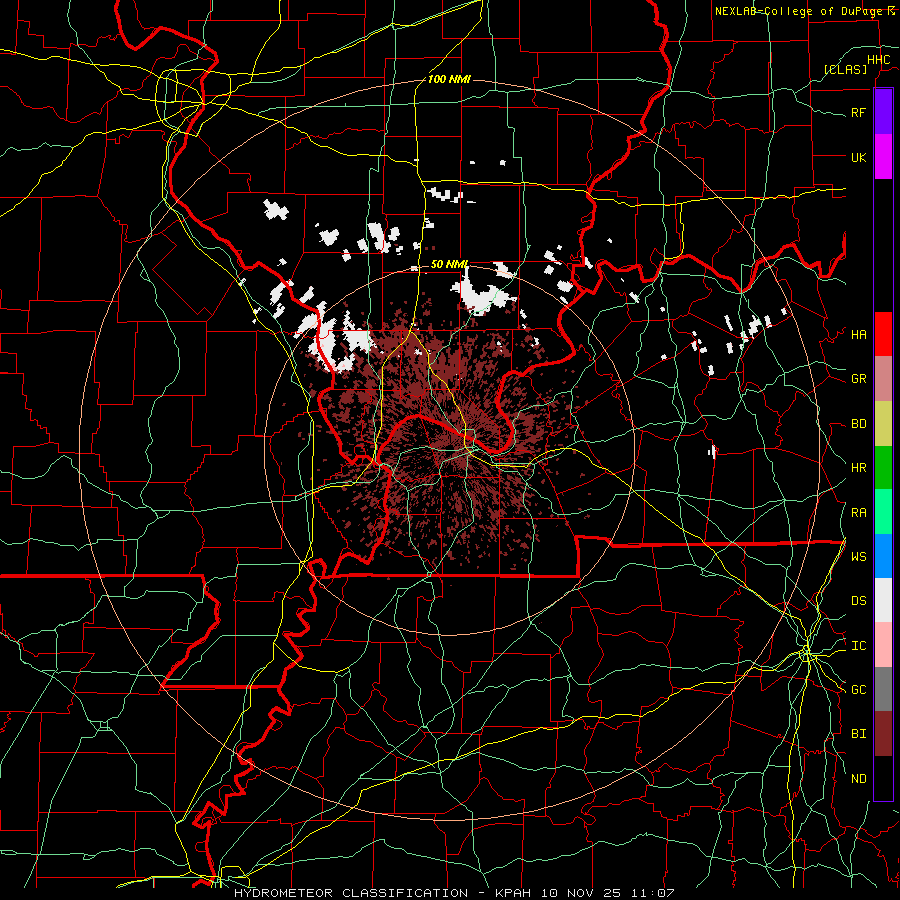The width and height of the screenshot is (900, 900).
Task: Click the GC legend label
Action: (859, 690)
